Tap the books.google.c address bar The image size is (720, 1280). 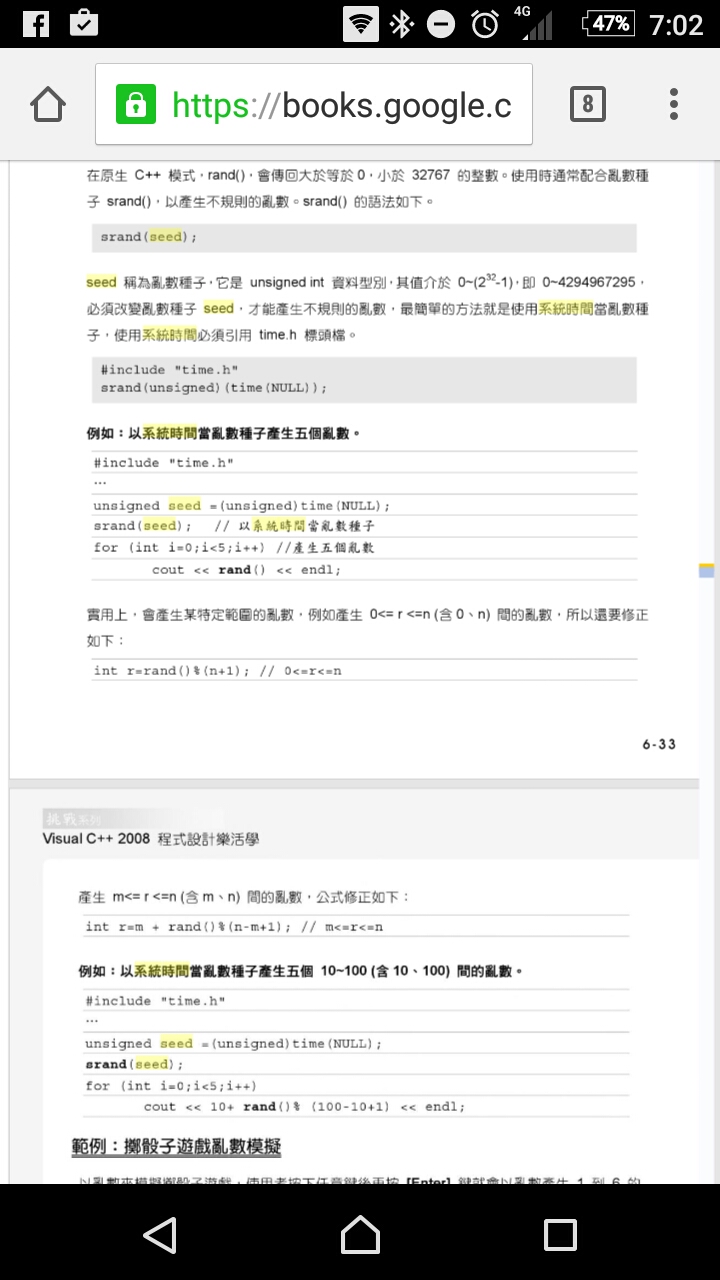click(314, 104)
